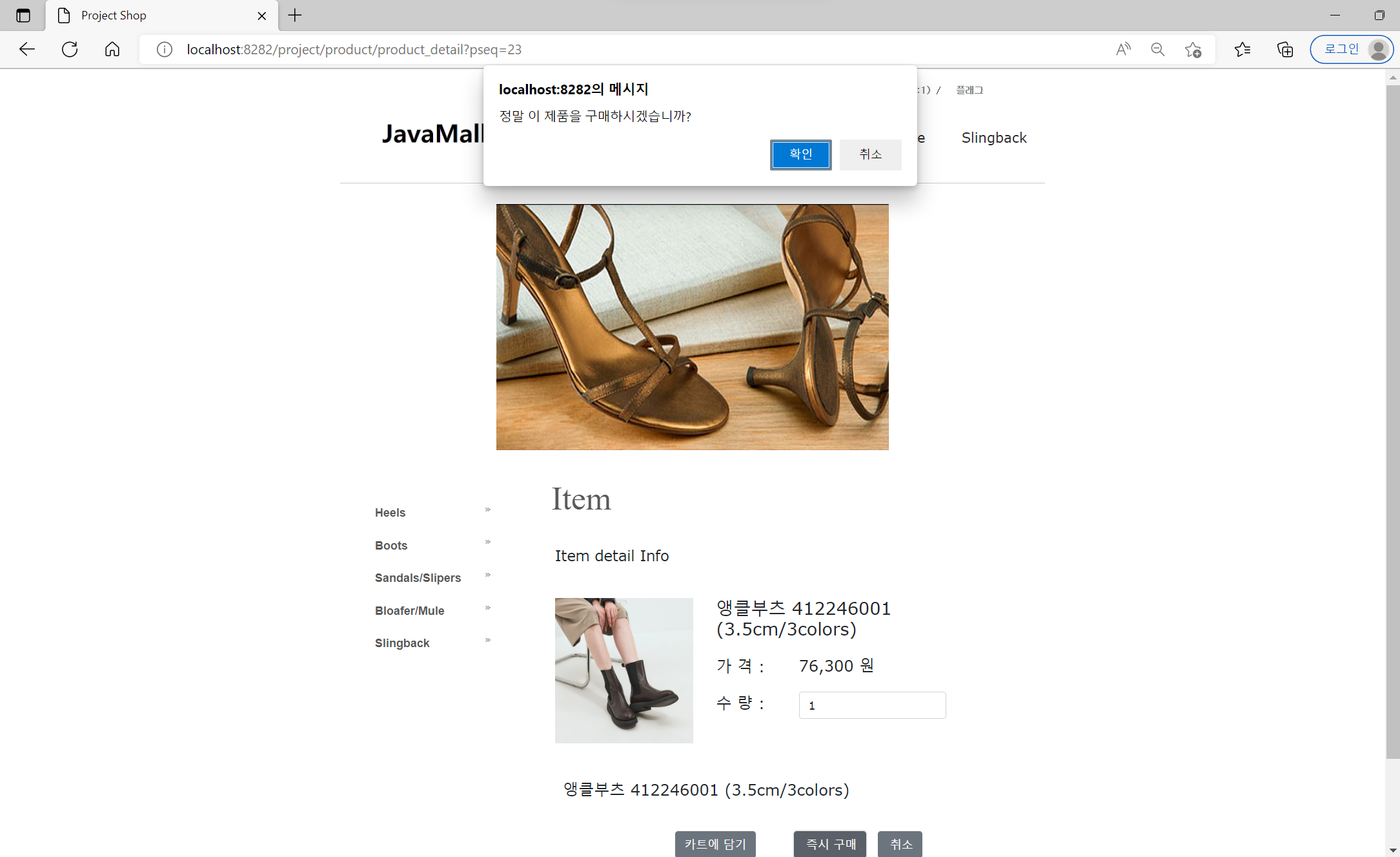Click the 즉시 구매 button
This screenshot has height=857, width=1400.
click(x=830, y=844)
